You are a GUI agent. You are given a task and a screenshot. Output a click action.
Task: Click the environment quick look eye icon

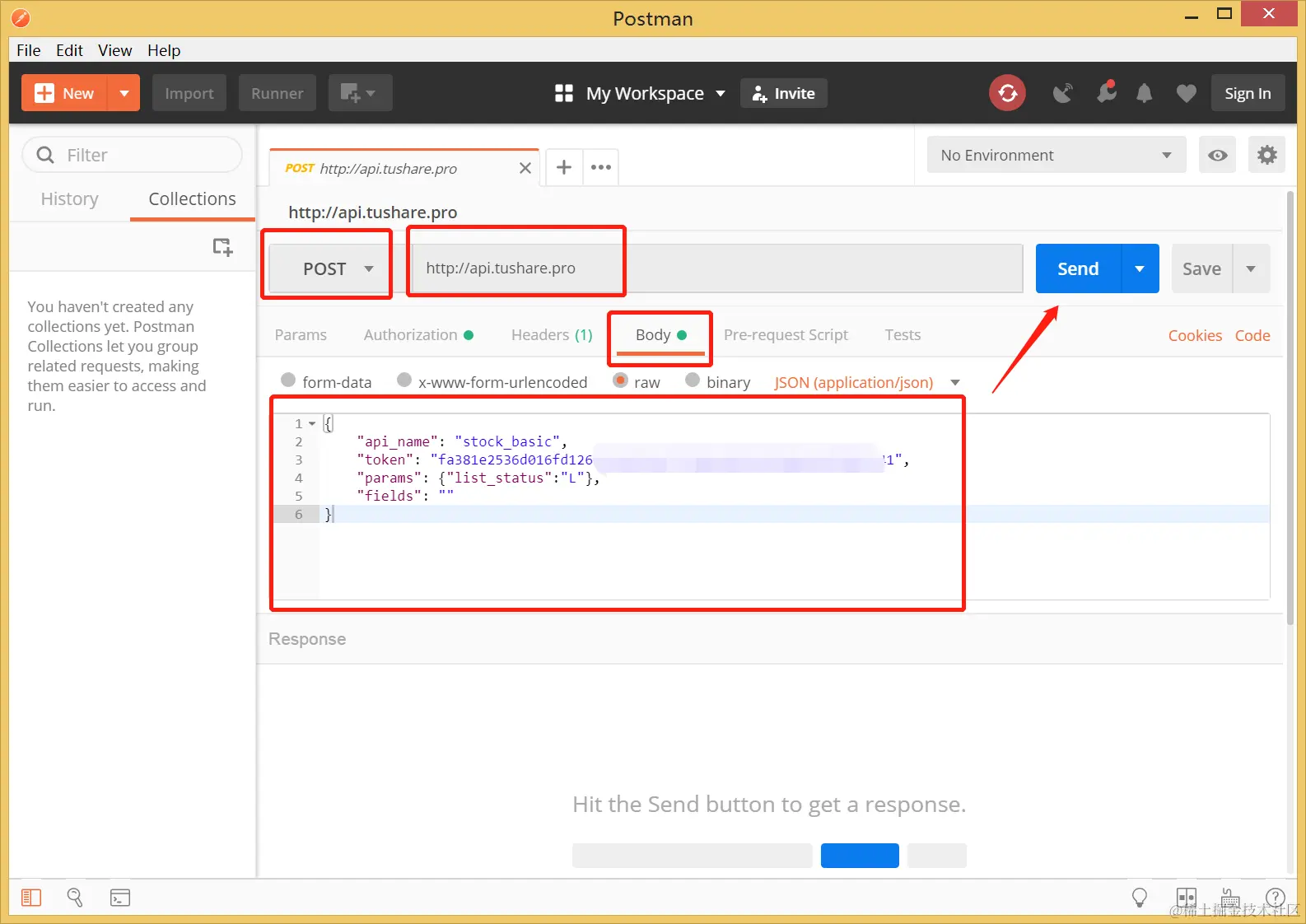(x=1218, y=155)
